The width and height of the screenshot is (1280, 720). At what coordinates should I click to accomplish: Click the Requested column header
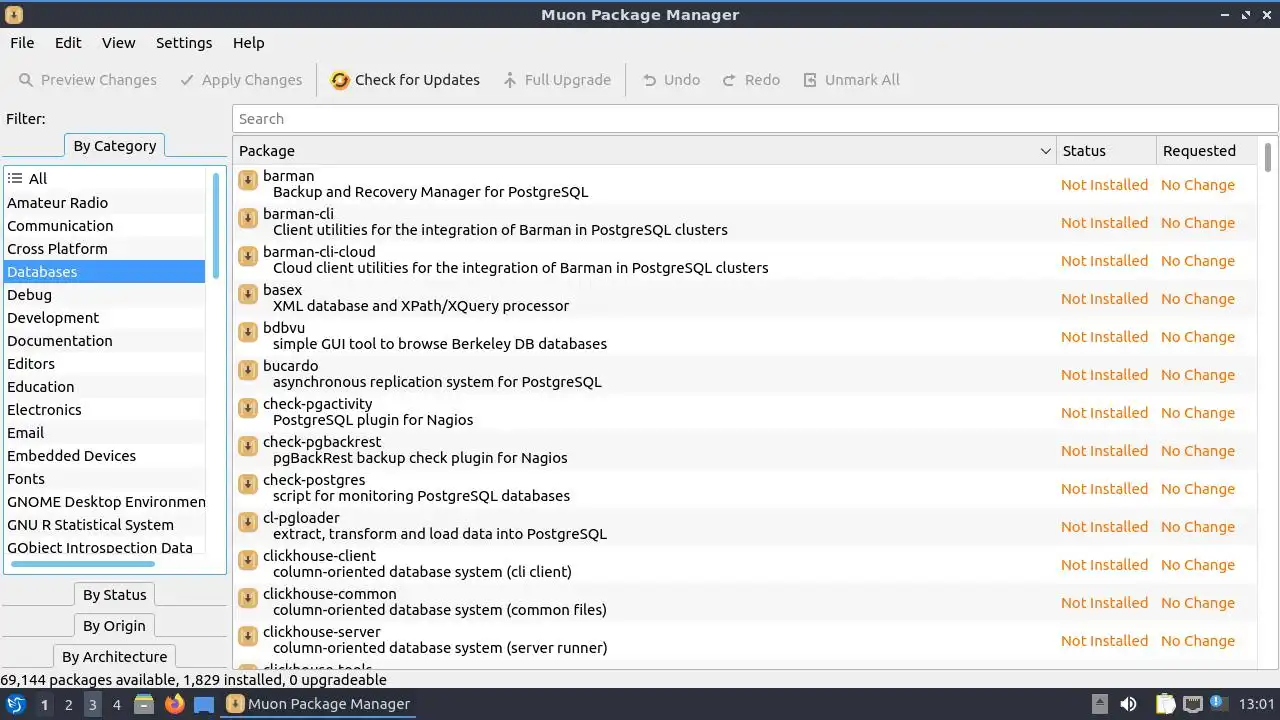pos(1199,151)
